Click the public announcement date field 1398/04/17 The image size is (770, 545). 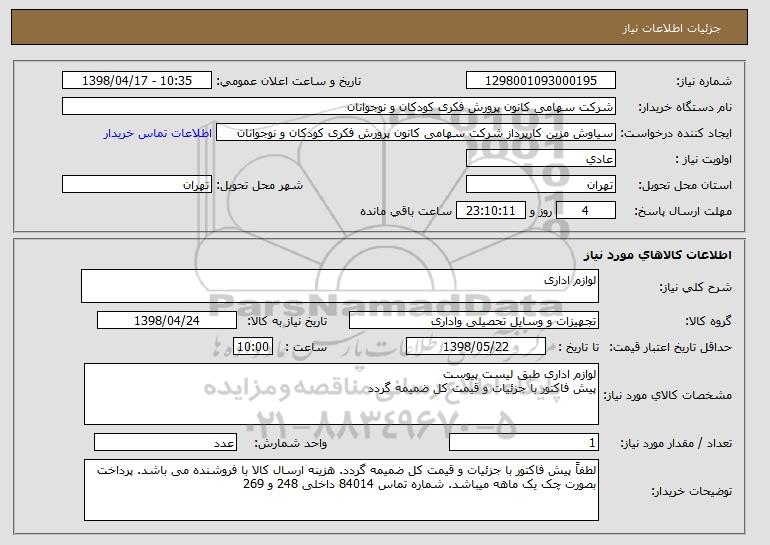(x=137, y=81)
